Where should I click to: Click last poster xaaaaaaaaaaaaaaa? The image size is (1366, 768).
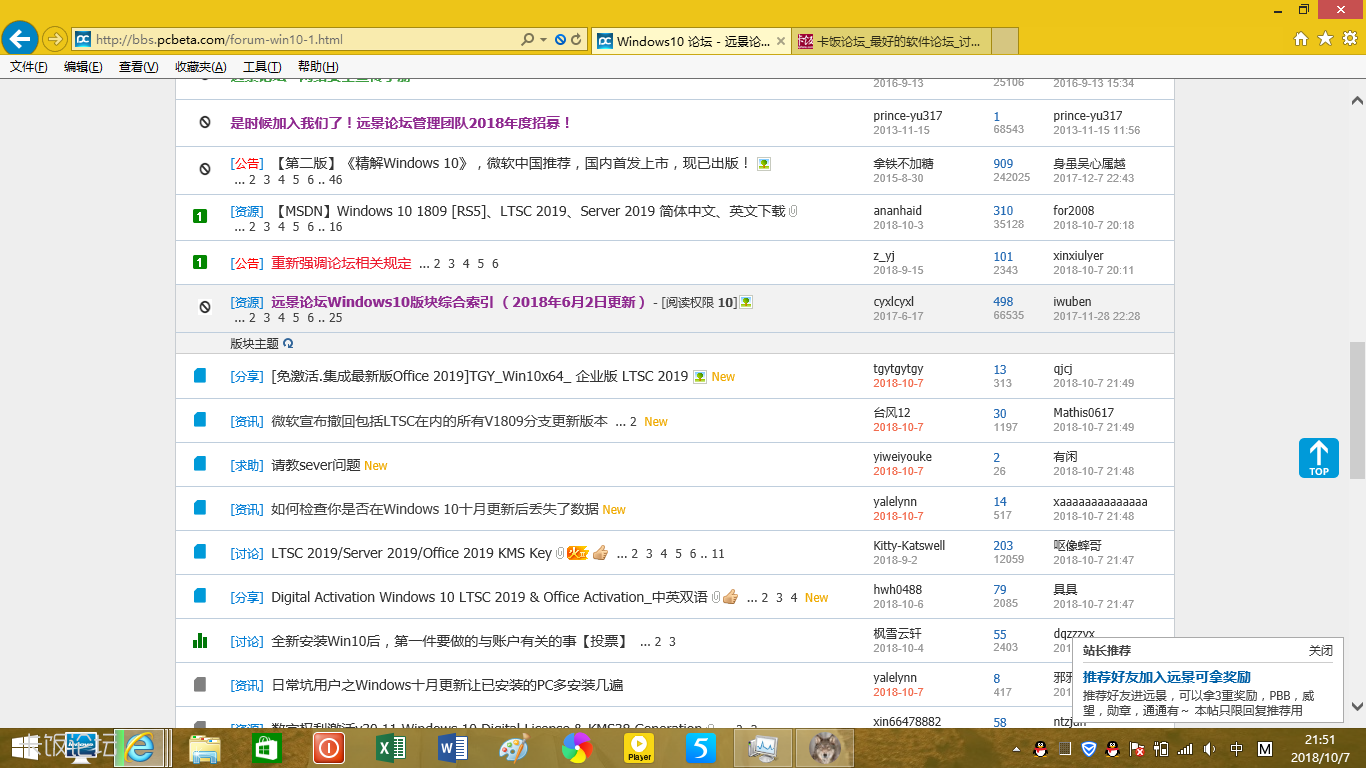(1100, 502)
